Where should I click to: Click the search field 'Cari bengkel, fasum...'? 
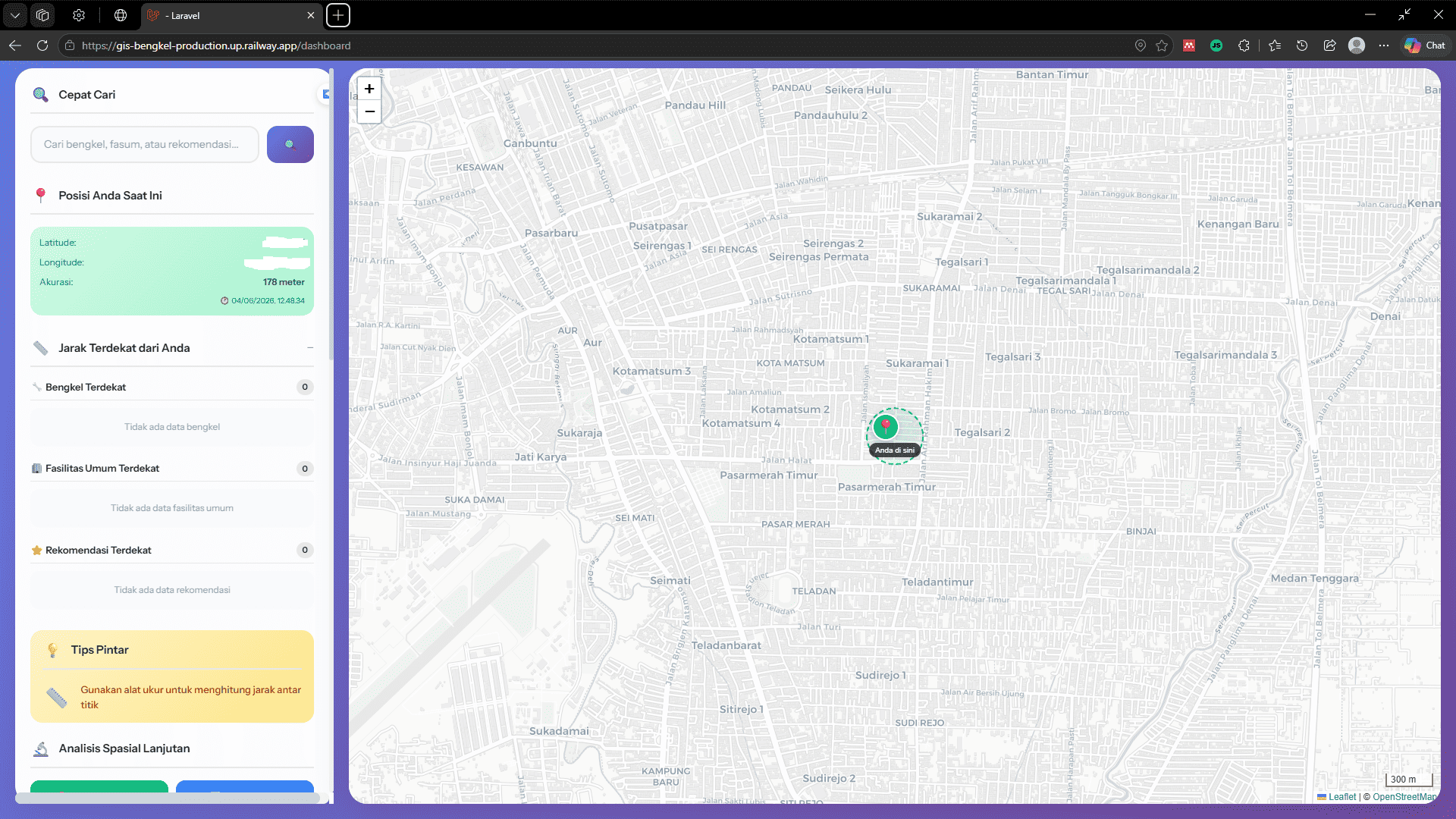[x=145, y=144]
